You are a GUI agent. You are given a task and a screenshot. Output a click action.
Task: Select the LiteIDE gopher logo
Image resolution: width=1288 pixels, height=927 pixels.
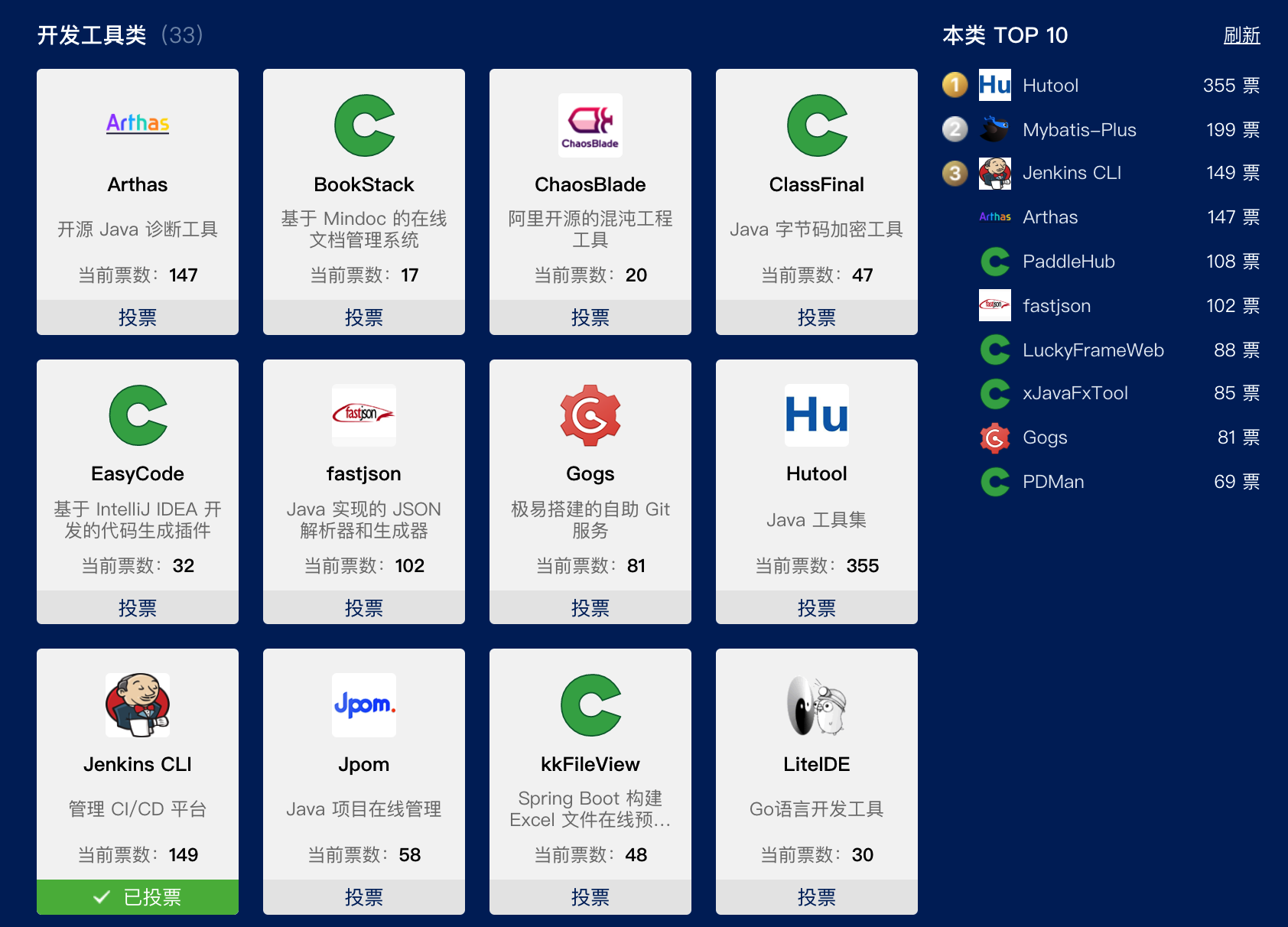(816, 704)
